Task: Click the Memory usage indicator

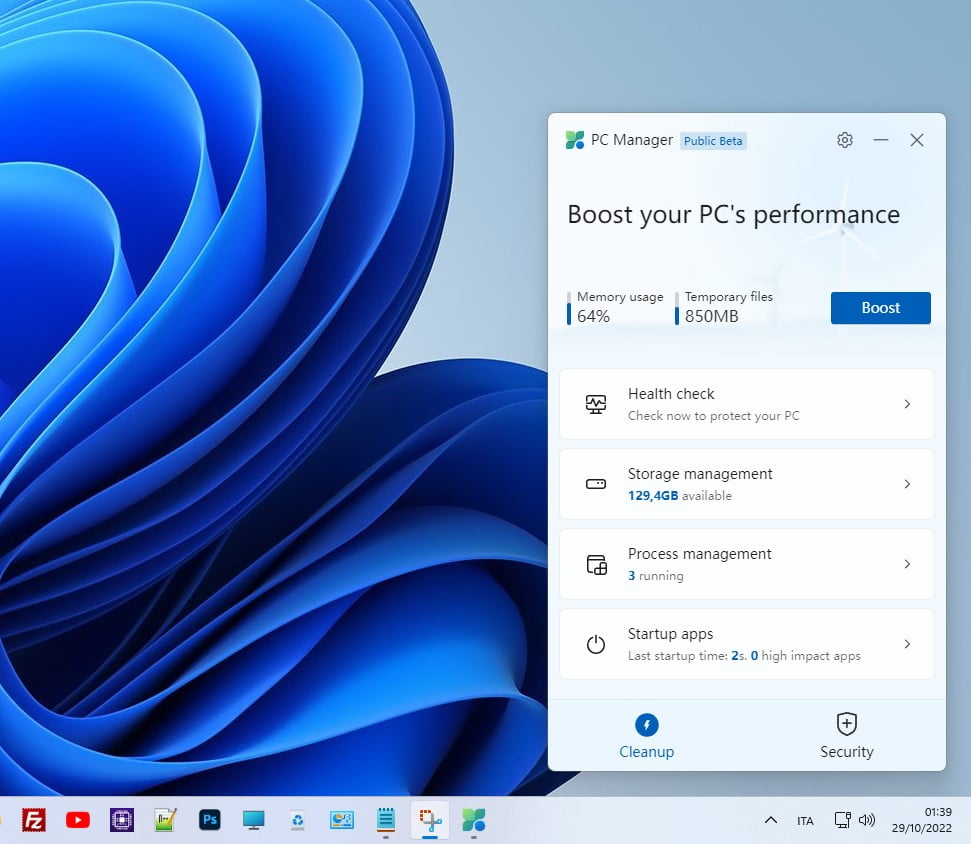Action: (617, 308)
